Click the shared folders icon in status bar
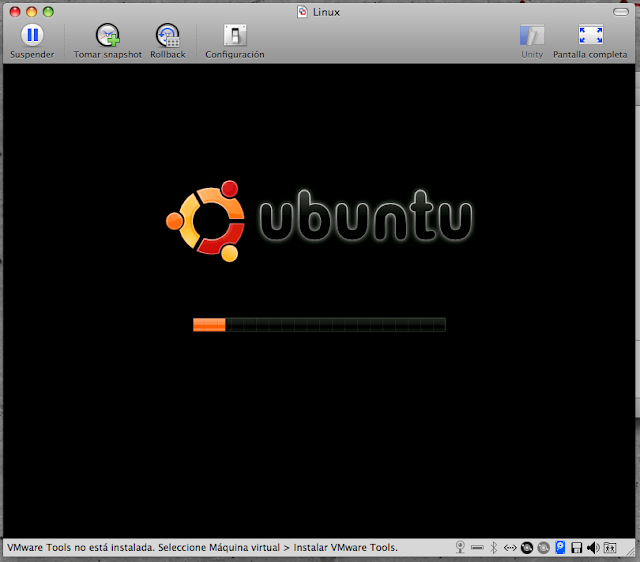Viewport: 640px width, 562px height. click(610, 547)
